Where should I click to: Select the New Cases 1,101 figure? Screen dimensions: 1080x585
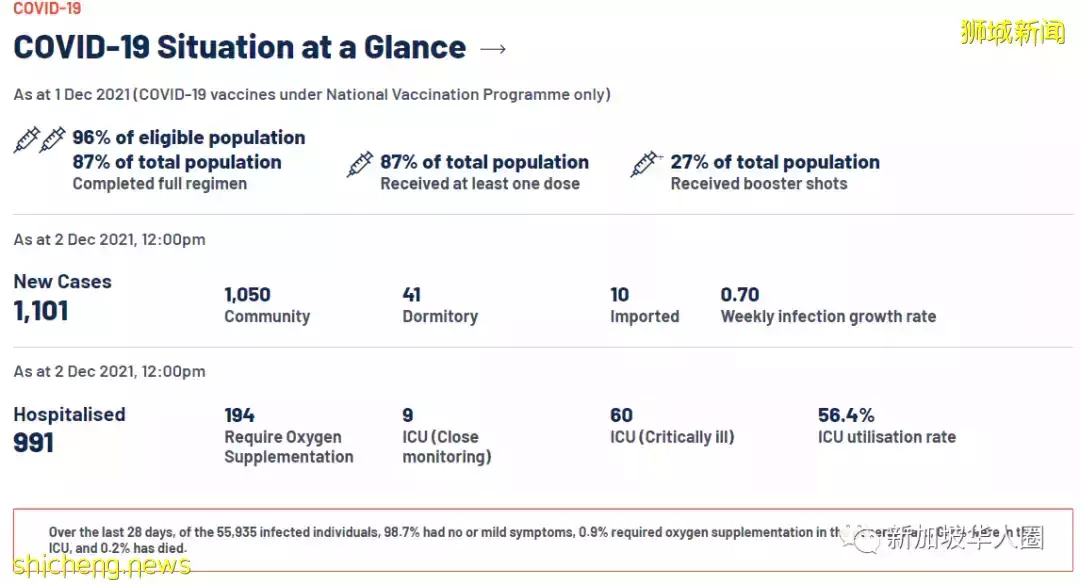(41, 310)
